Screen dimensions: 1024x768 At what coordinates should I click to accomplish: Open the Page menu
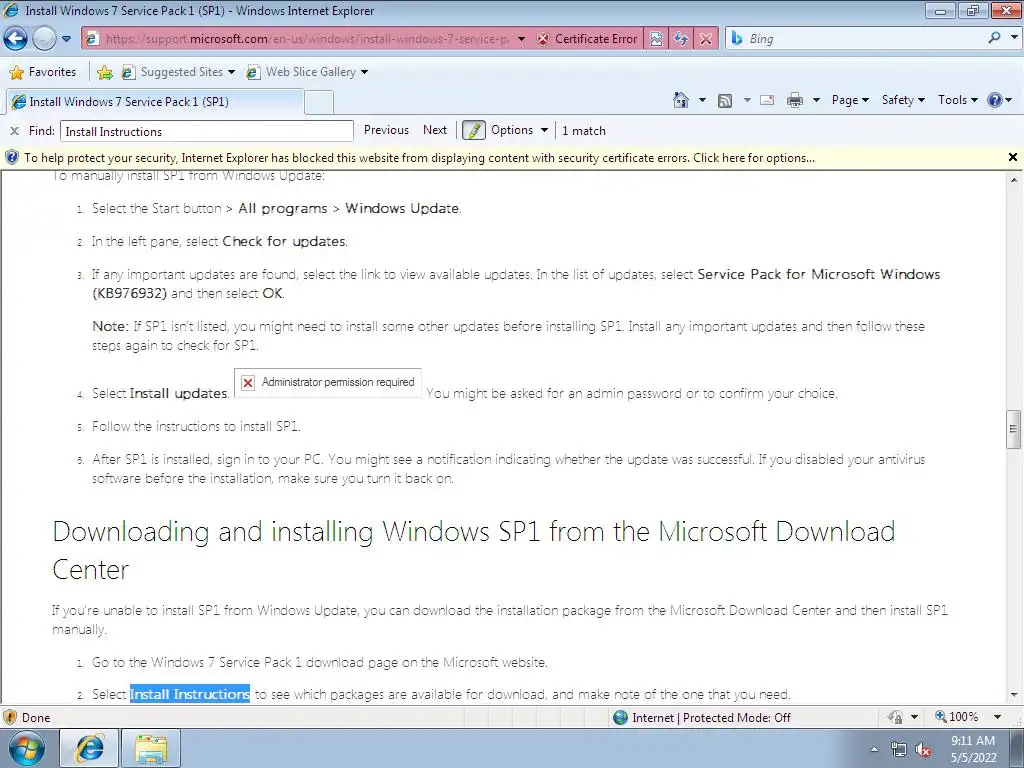[x=850, y=100]
